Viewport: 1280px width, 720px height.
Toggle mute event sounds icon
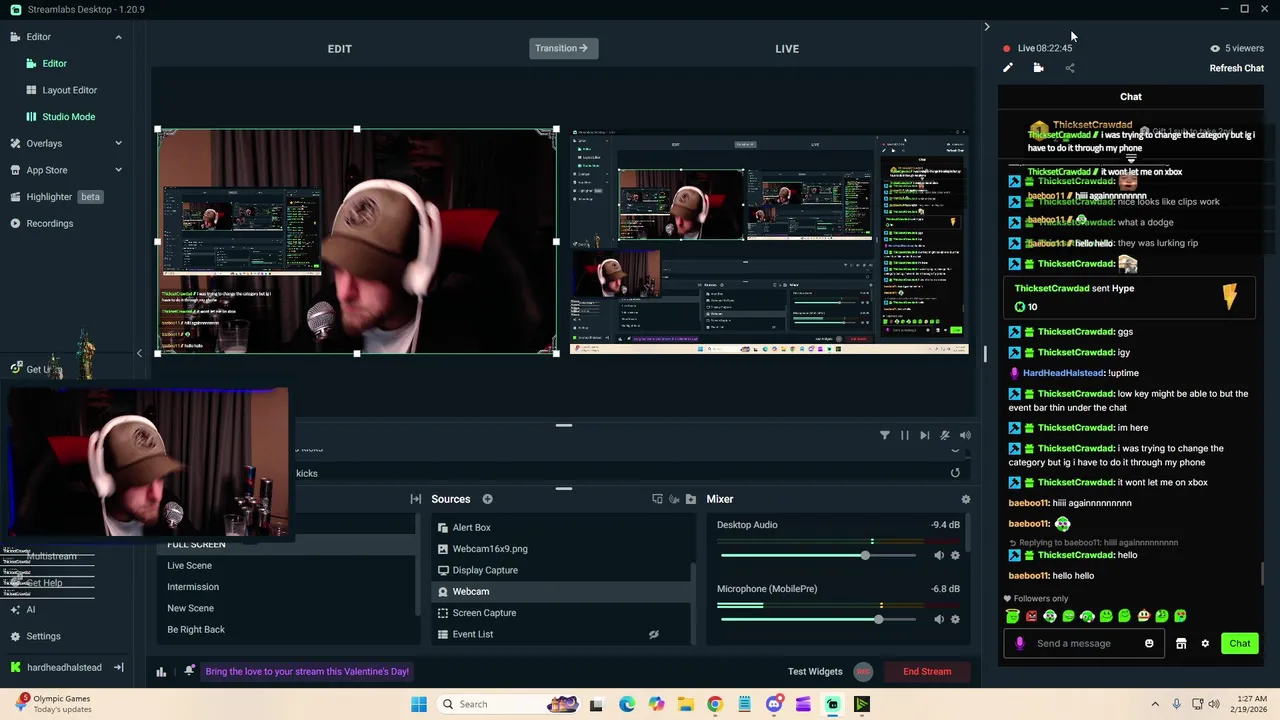click(945, 435)
